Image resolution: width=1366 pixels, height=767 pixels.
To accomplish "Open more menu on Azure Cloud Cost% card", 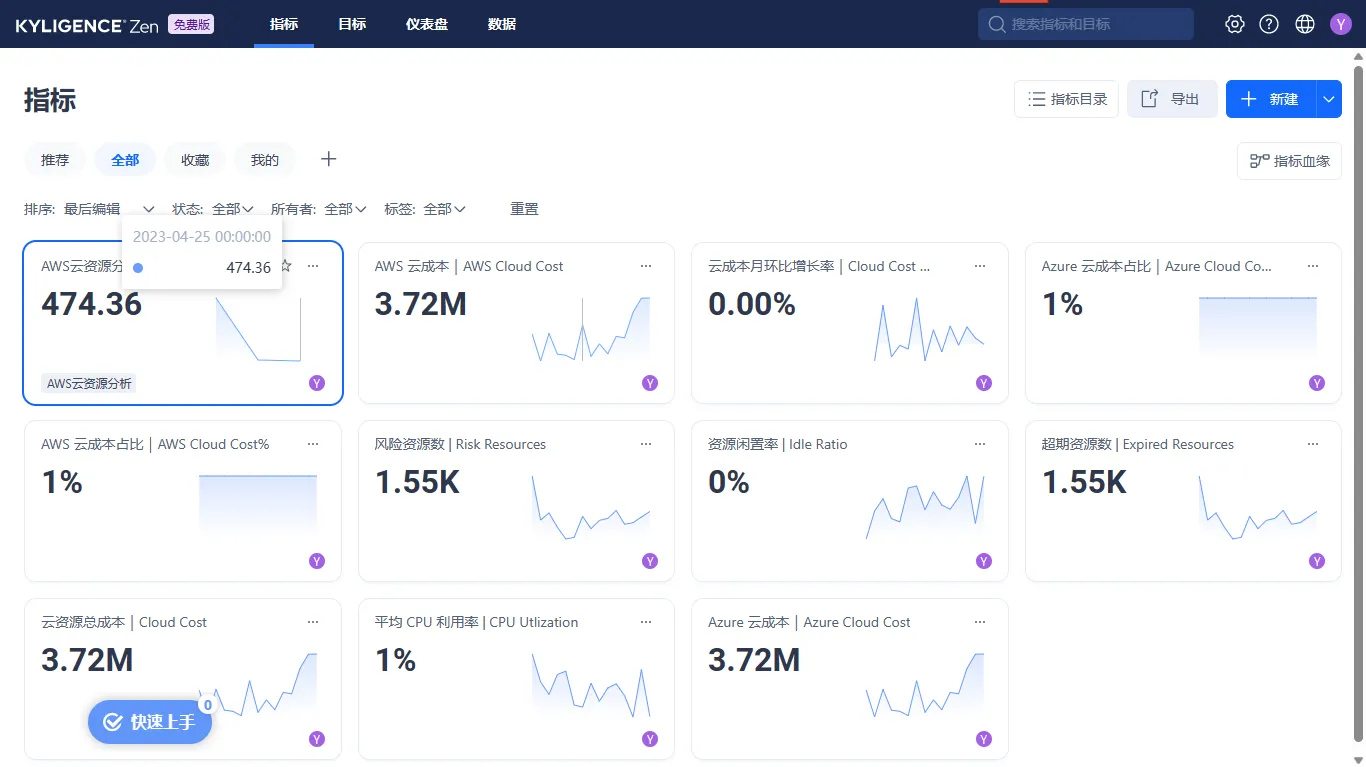I will click(1313, 266).
